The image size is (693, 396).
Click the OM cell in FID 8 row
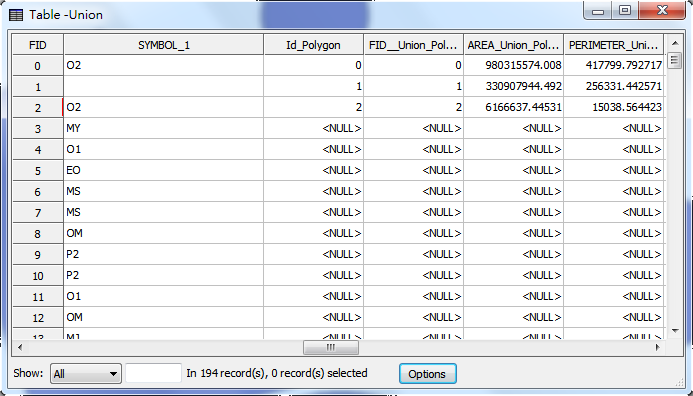164,233
